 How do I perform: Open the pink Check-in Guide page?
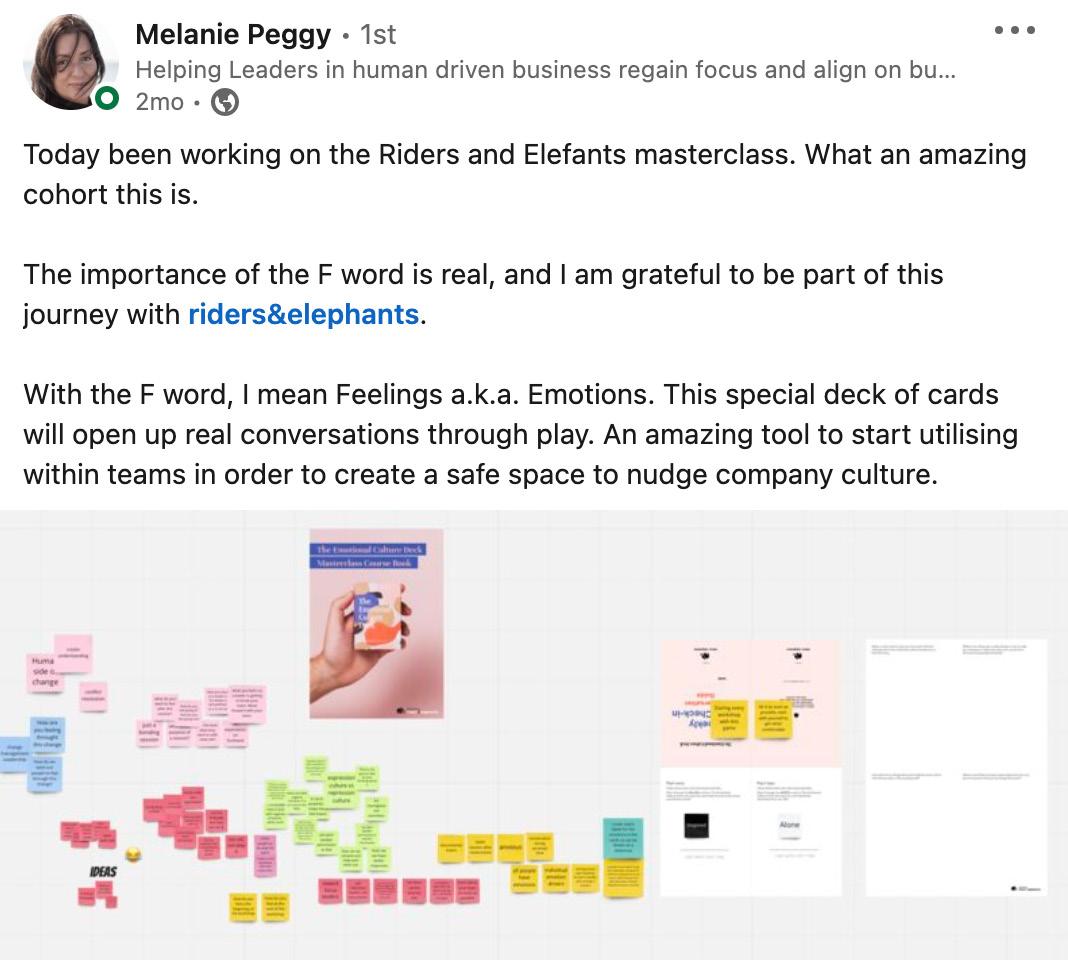750,703
